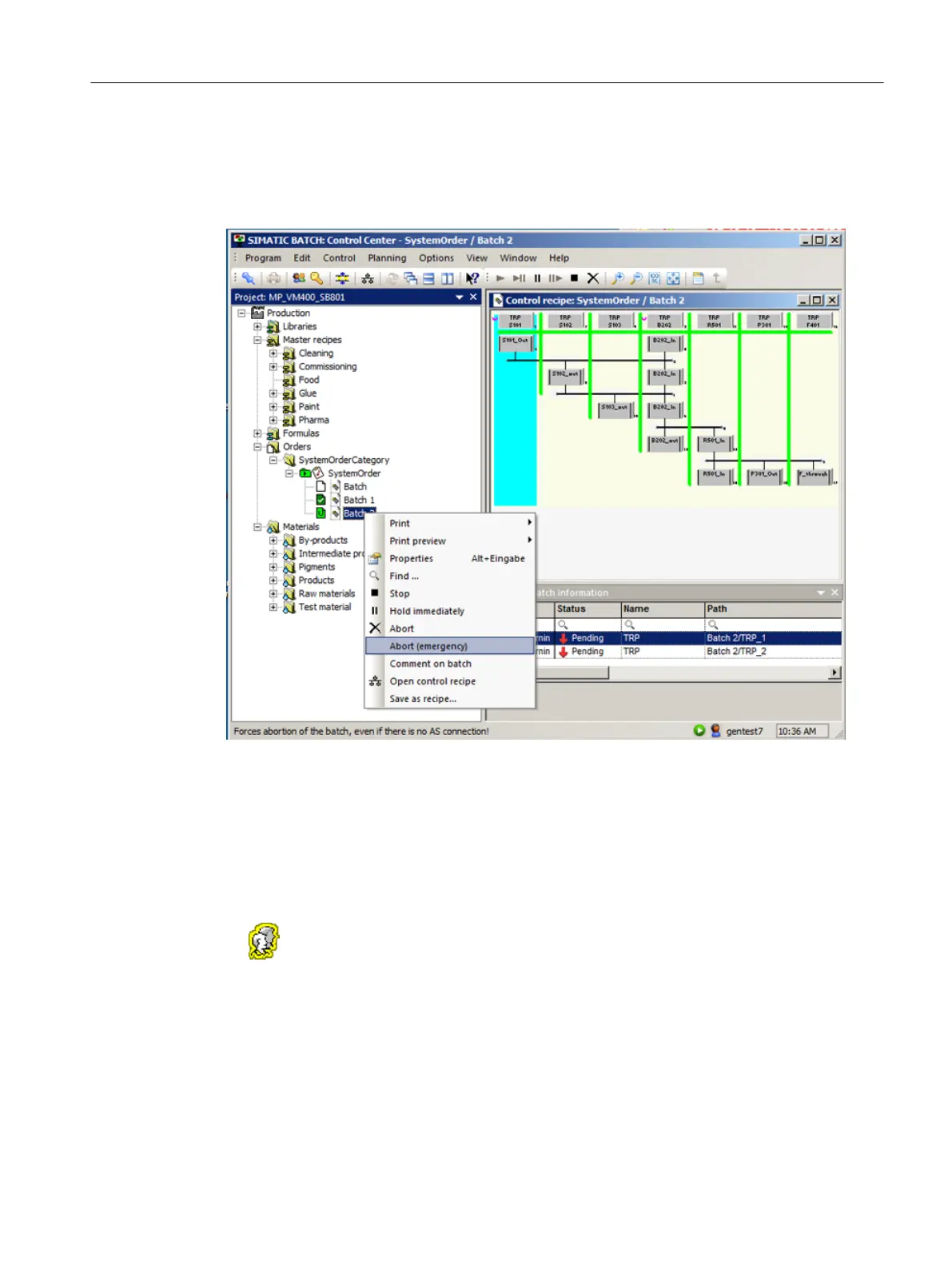952x1269 pixels.
Task: Click the green status icon in status bar
Action: pyautogui.click(x=699, y=731)
